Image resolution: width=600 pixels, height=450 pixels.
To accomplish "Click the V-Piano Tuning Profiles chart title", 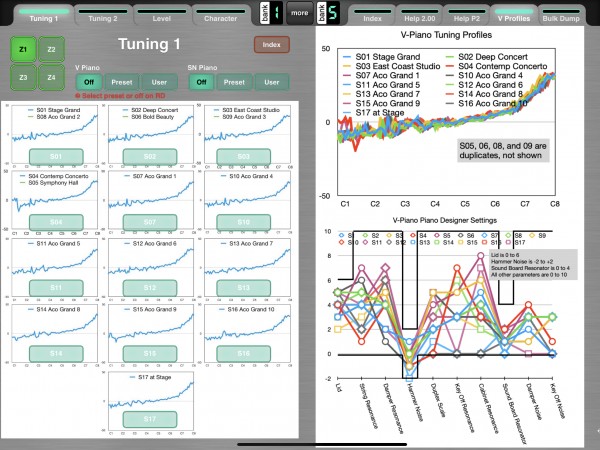I will click(x=446, y=35).
